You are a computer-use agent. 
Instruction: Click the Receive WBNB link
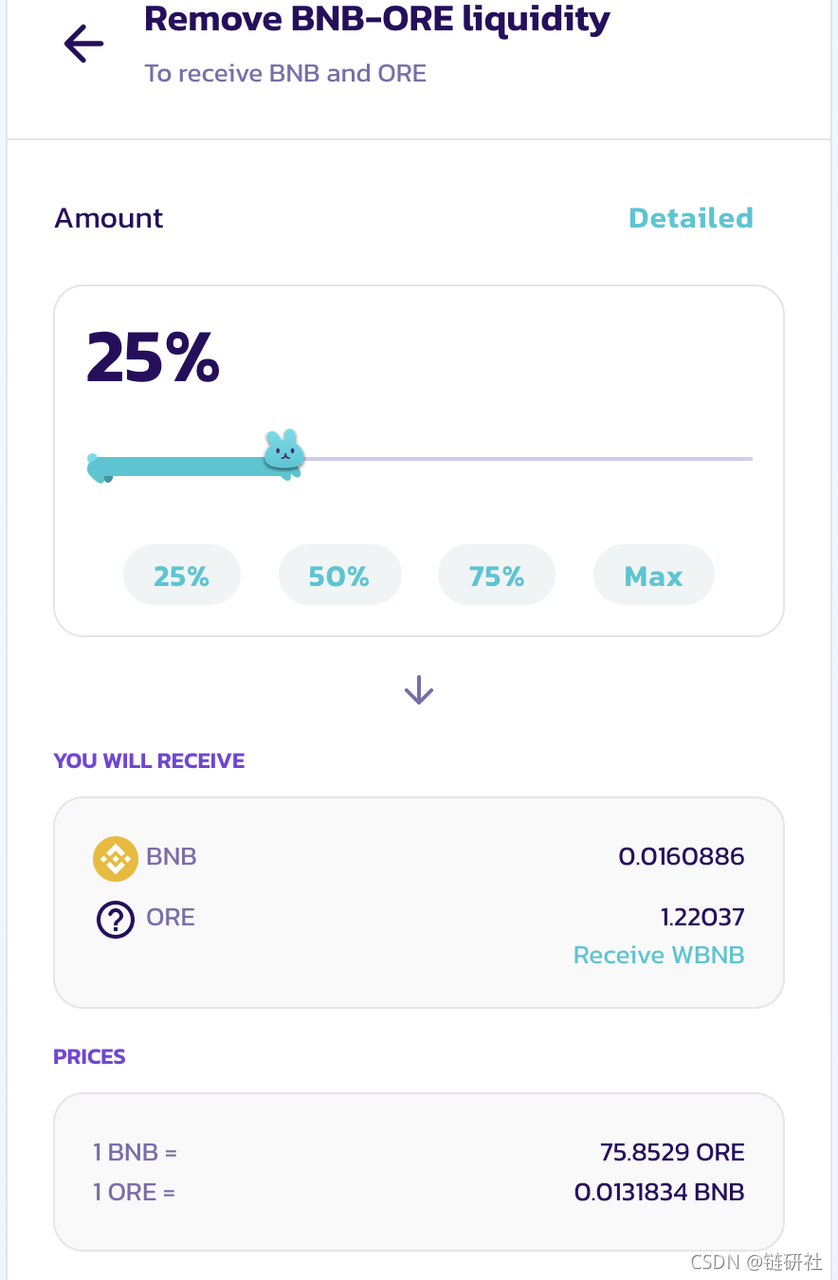(658, 955)
